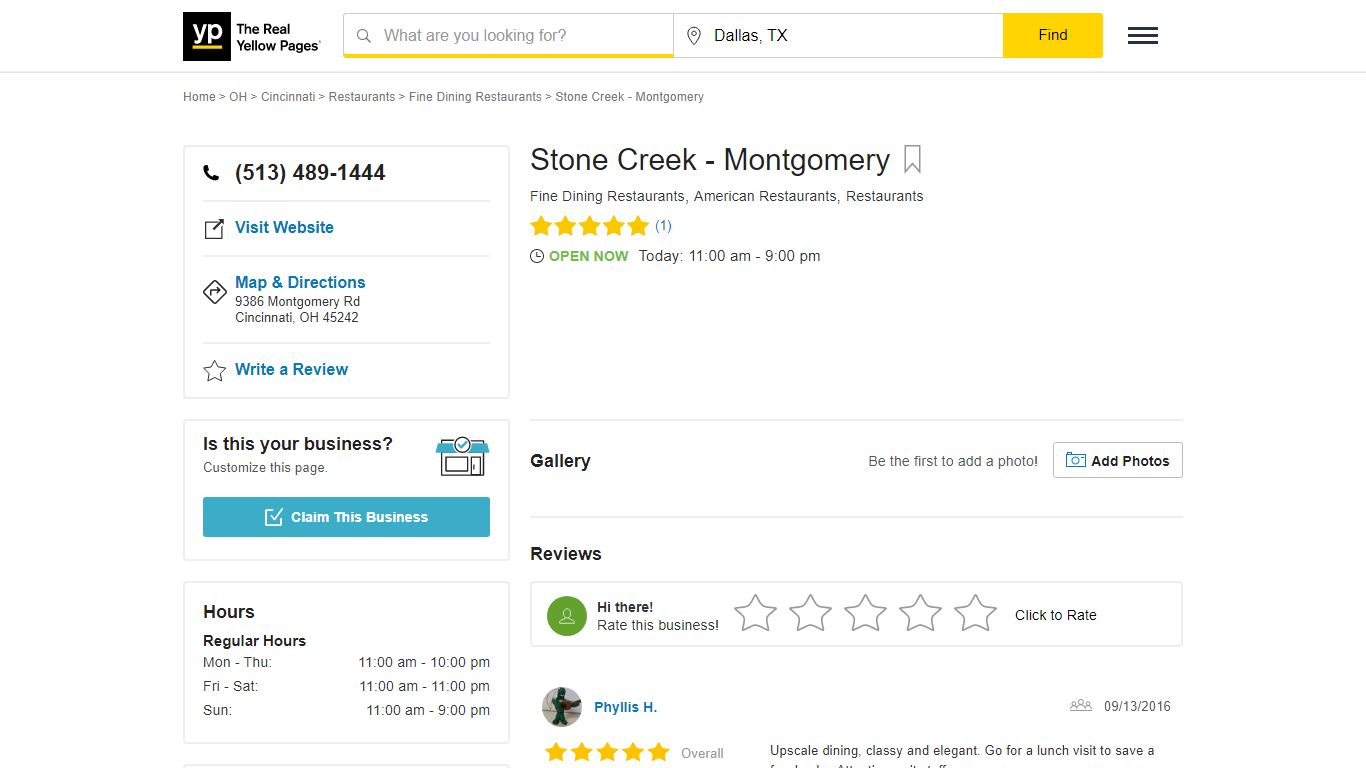Open the Cincinnati breadcrumb link
Screen dimensions: 1366x768
[x=288, y=97]
